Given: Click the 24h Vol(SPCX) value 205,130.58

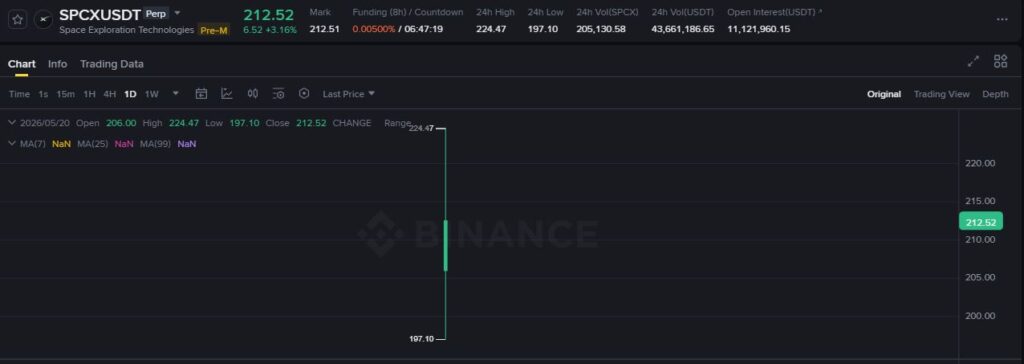Looking at the screenshot, I should pos(601,29).
